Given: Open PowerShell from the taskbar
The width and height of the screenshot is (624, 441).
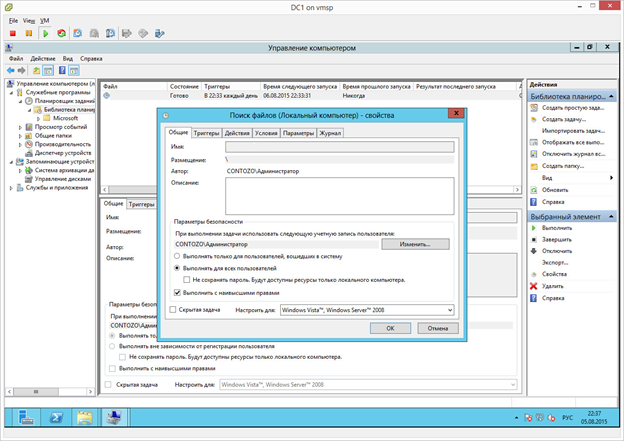Looking at the screenshot, I should coord(56,418).
